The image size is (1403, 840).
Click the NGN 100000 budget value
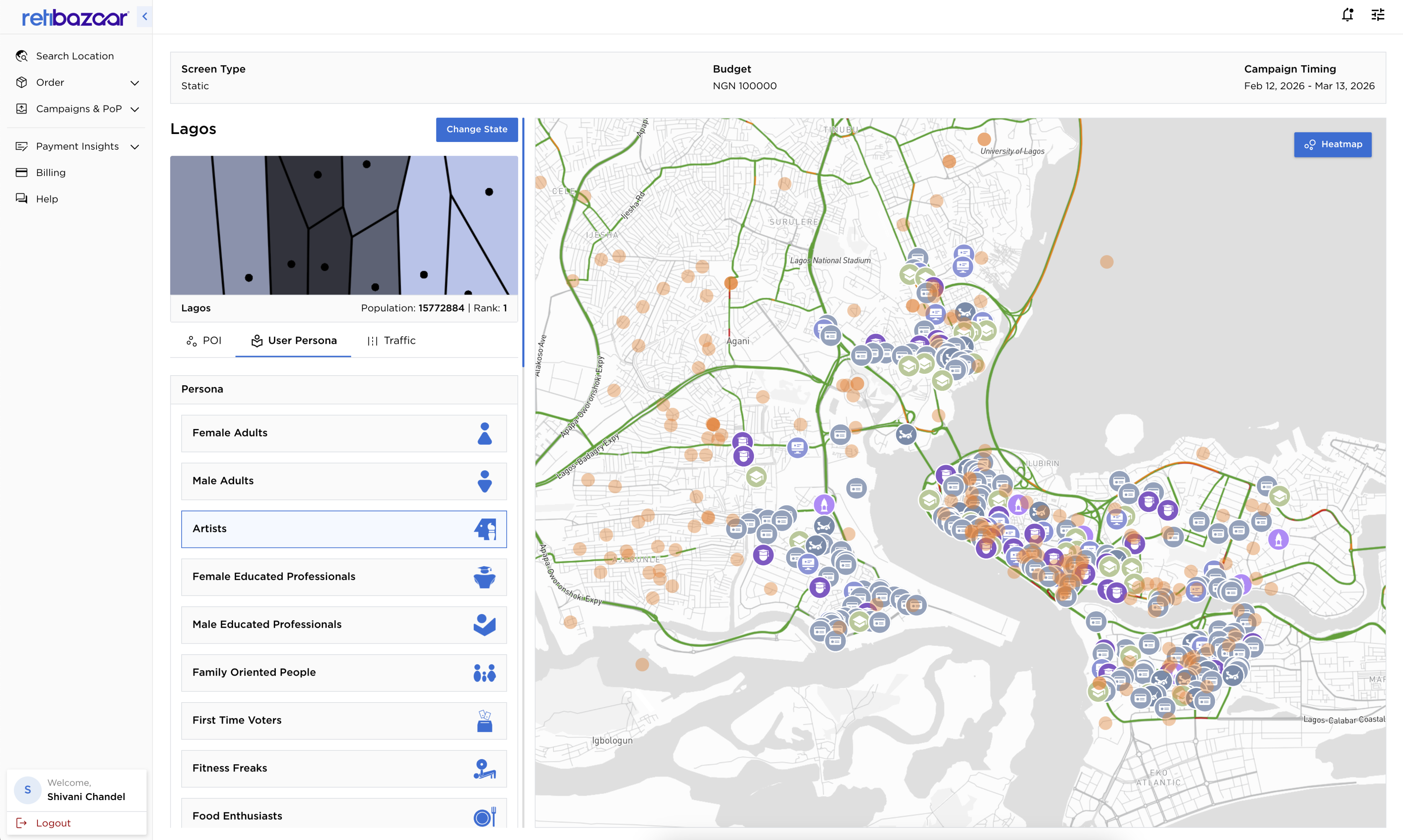[x=745, y=86]
